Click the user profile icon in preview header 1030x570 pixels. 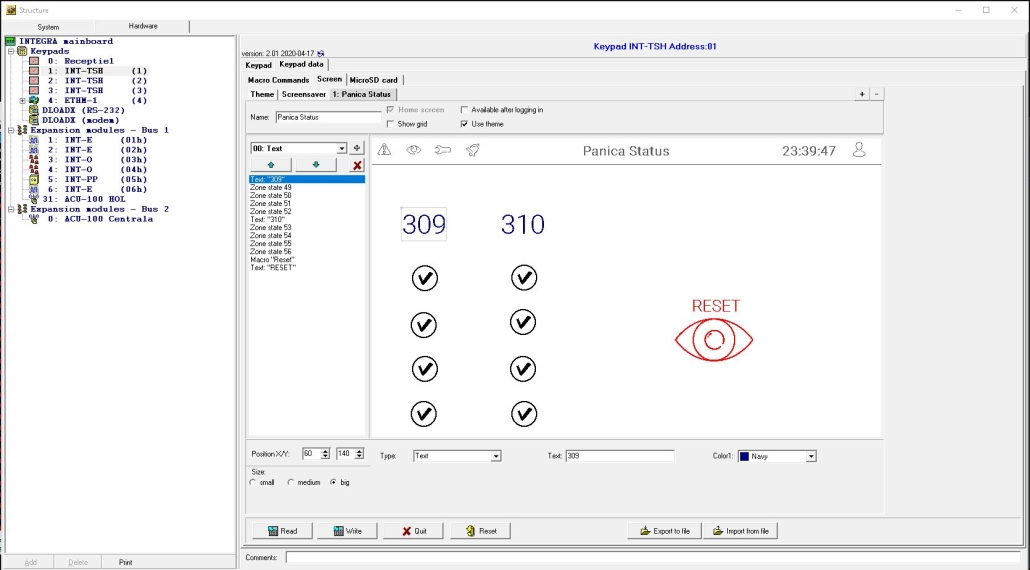pyautogui.click(x=858, y=150)
